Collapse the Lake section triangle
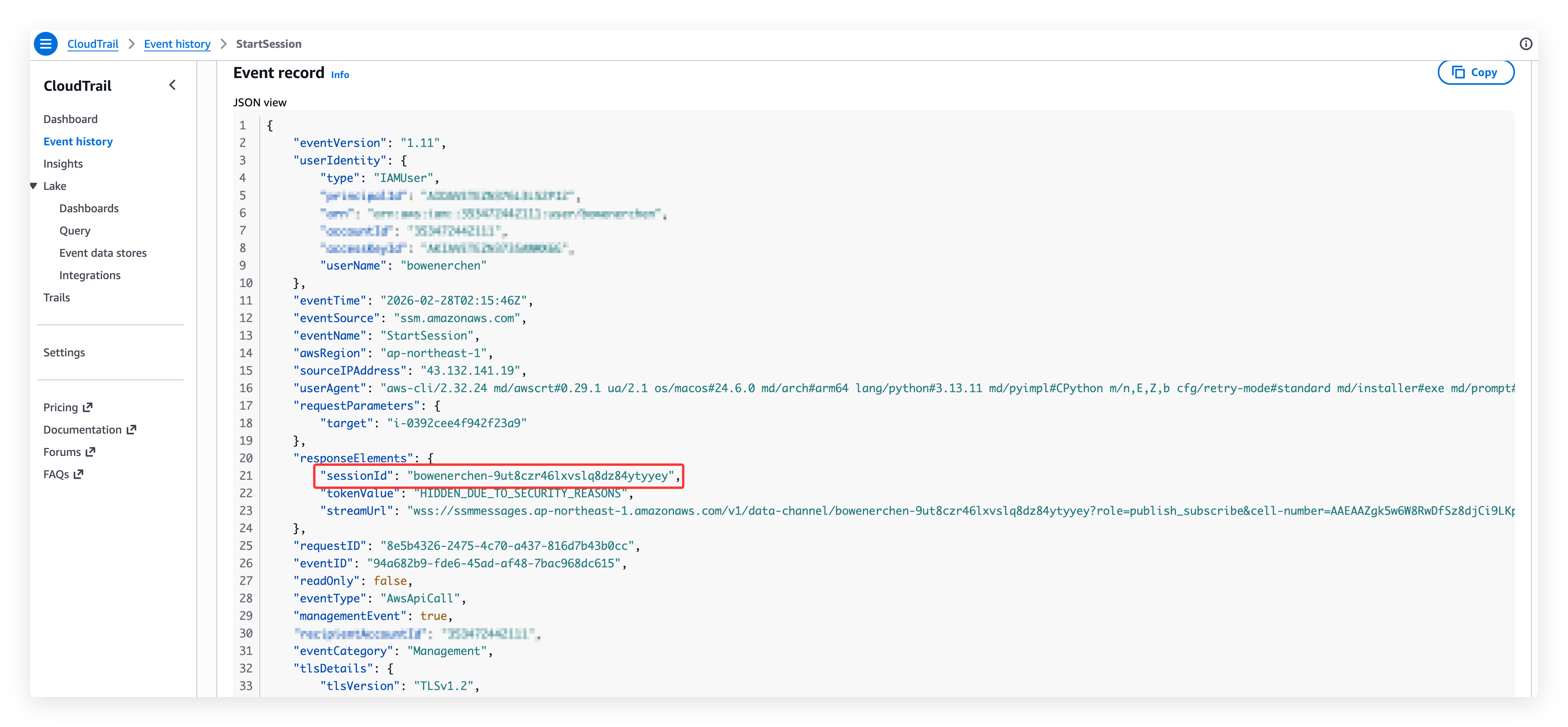 [34, 186]
